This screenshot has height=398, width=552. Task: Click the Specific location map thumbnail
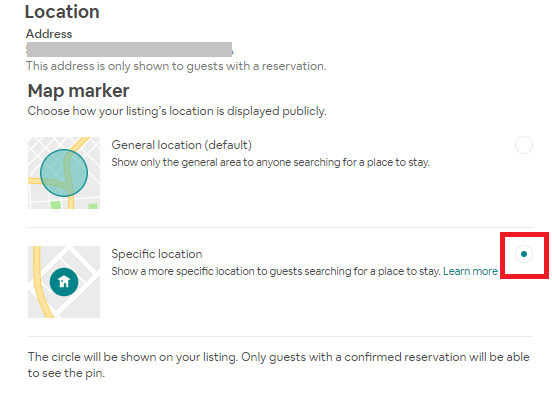64,282
